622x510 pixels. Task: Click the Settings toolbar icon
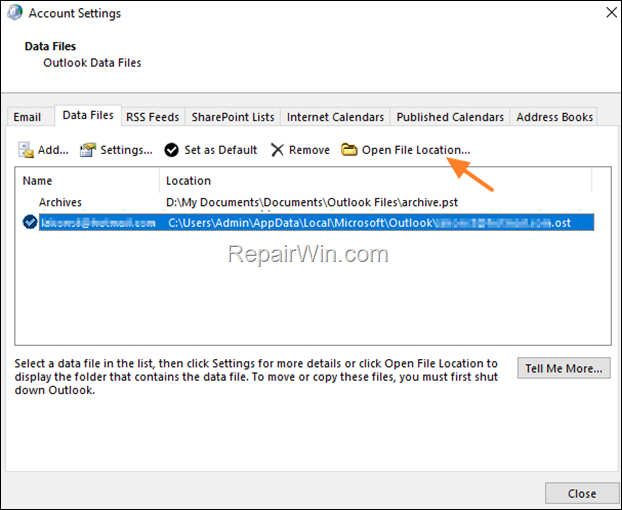(88, 150)
